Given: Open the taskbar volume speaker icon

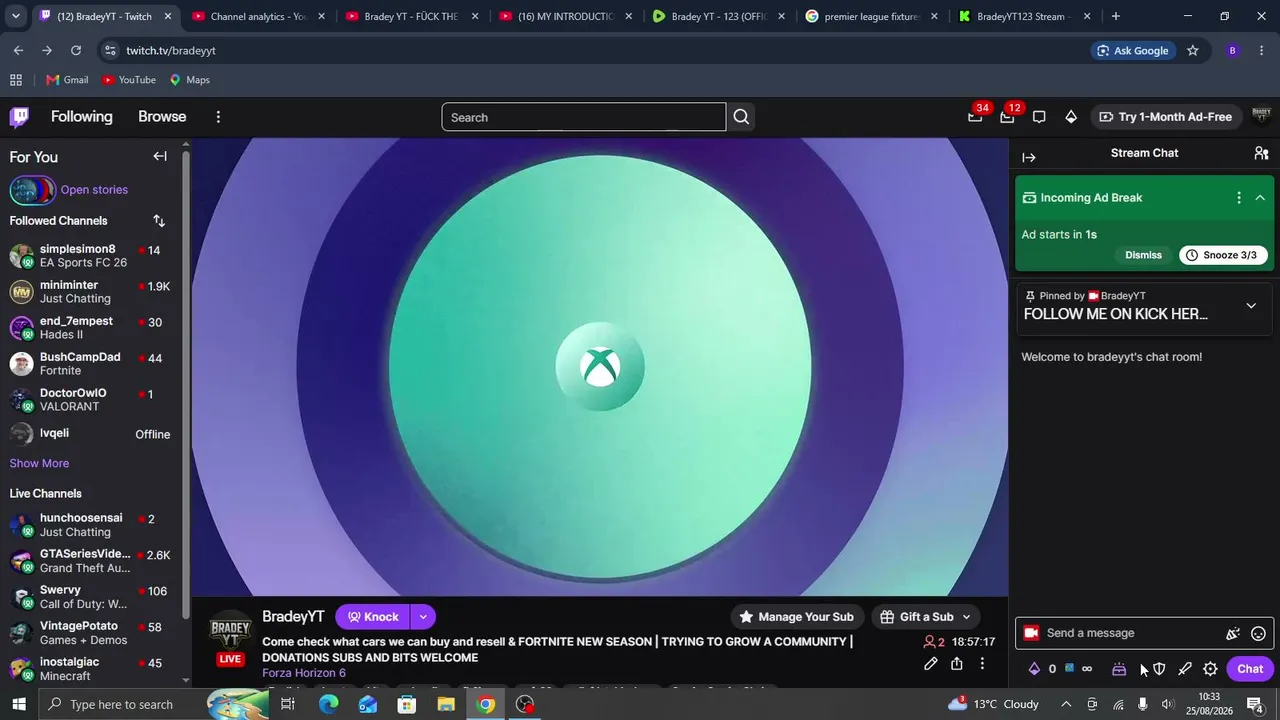Looking at the screenshot, I should [1168, 704].
